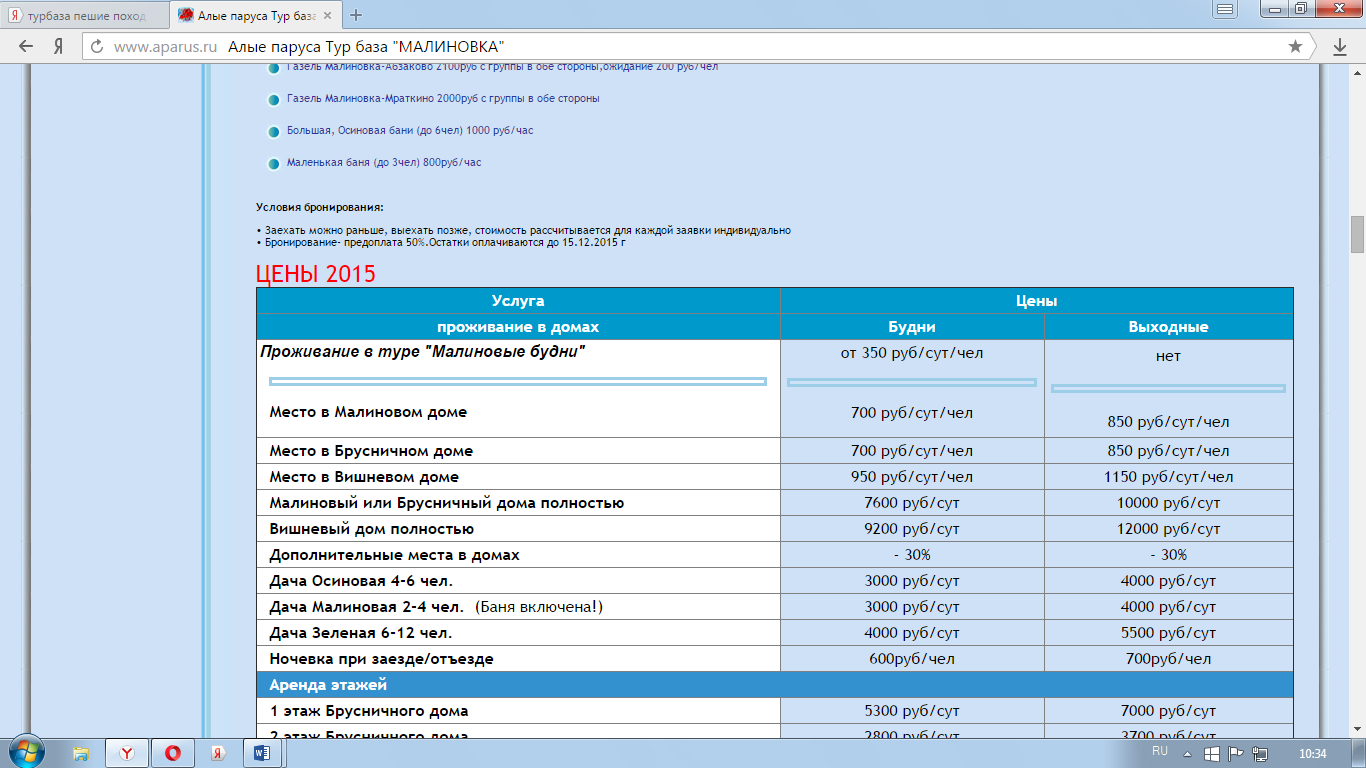
Task: Click the 700руб/чел price
Action: point(1168,659)
